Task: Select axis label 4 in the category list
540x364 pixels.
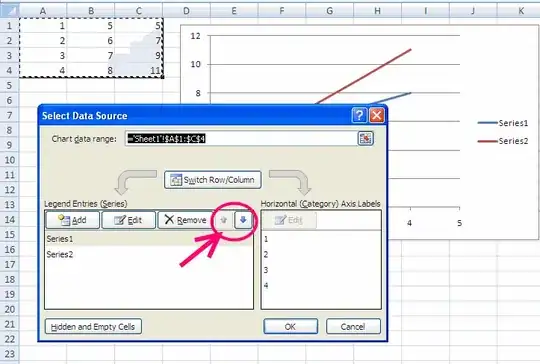Action: click(x=321, y=285)
